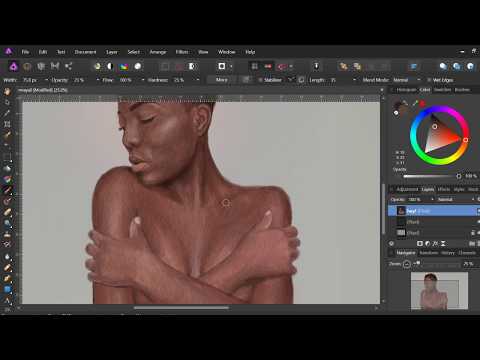Viewport: 480px width, 360px height.
Task: Toggle visibility of the selected blue layer
Action: coord(478,211)
